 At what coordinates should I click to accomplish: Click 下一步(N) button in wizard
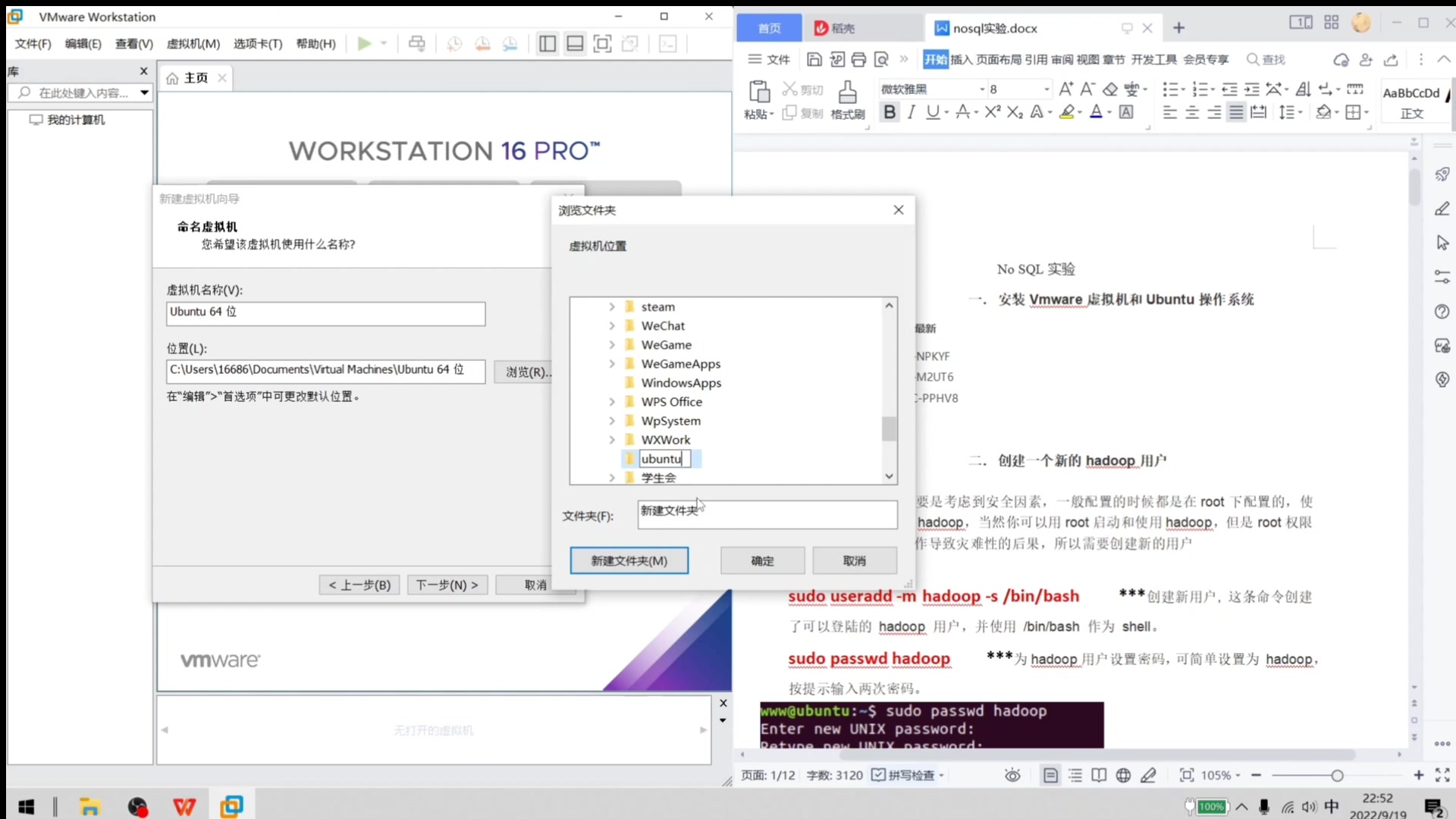[x=447, y=585]
